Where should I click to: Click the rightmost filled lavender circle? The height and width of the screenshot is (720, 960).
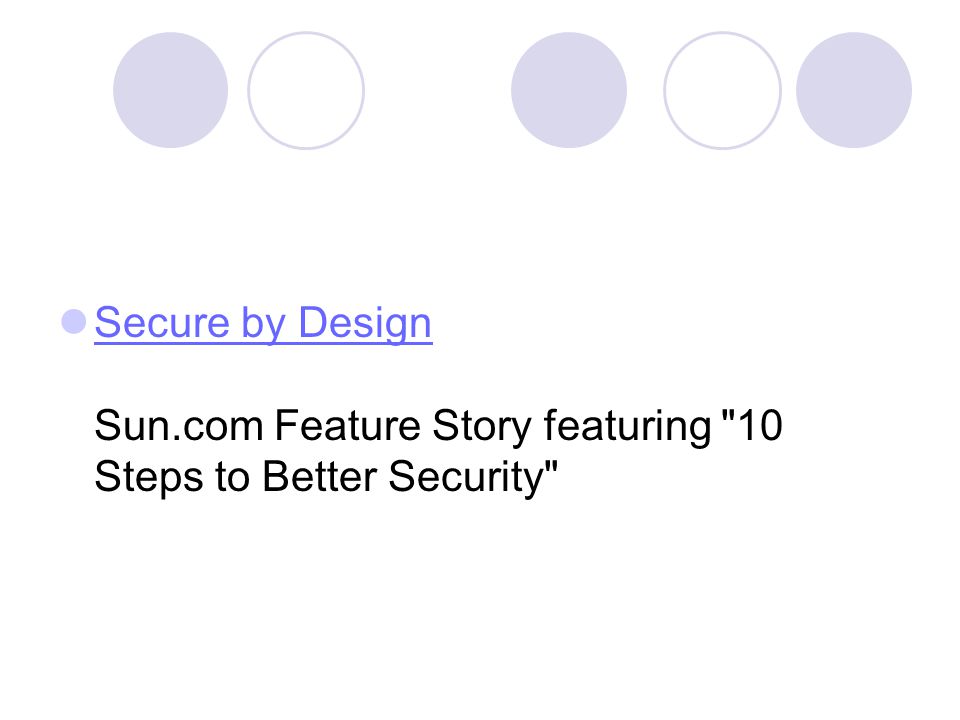853,90
